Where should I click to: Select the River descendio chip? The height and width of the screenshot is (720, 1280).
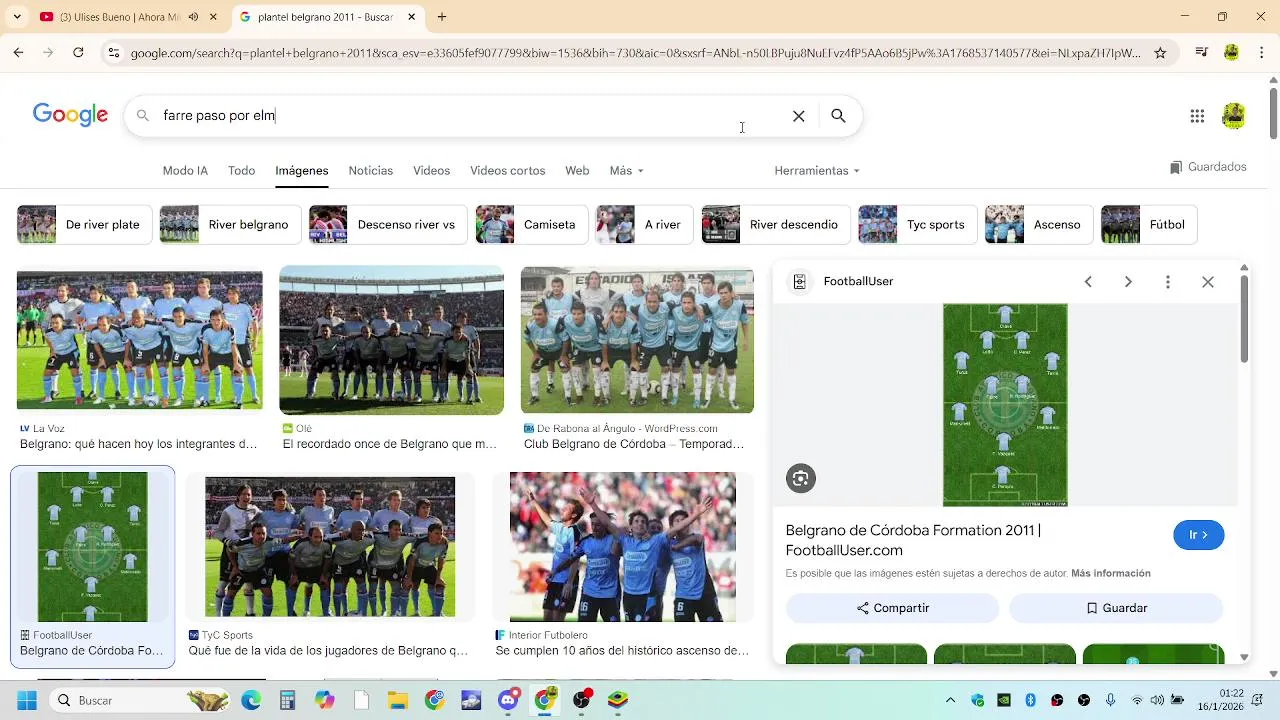[776, 225]
